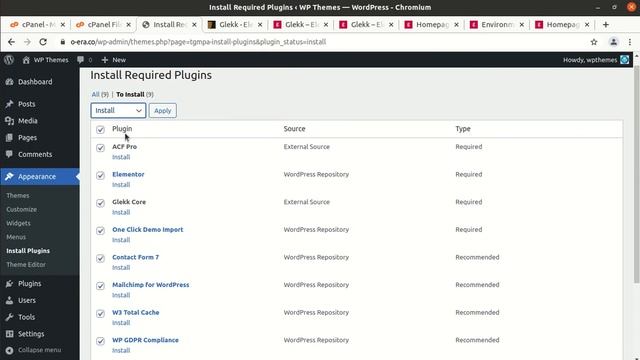Click the Install link under Elementor
The image size is (640, 360).
click(121, 184)
